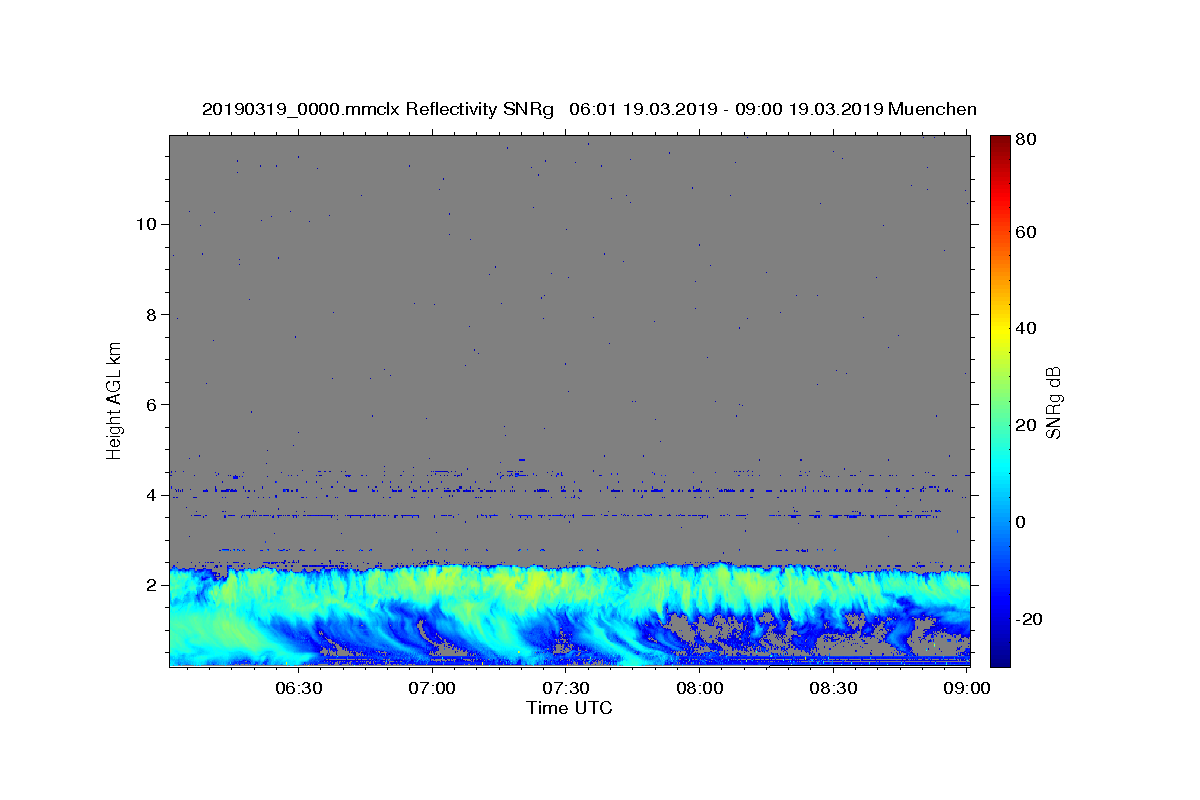Click the "Muenchen" location label in the title
The image size is (1200, 800).
[x=931, y=109]
